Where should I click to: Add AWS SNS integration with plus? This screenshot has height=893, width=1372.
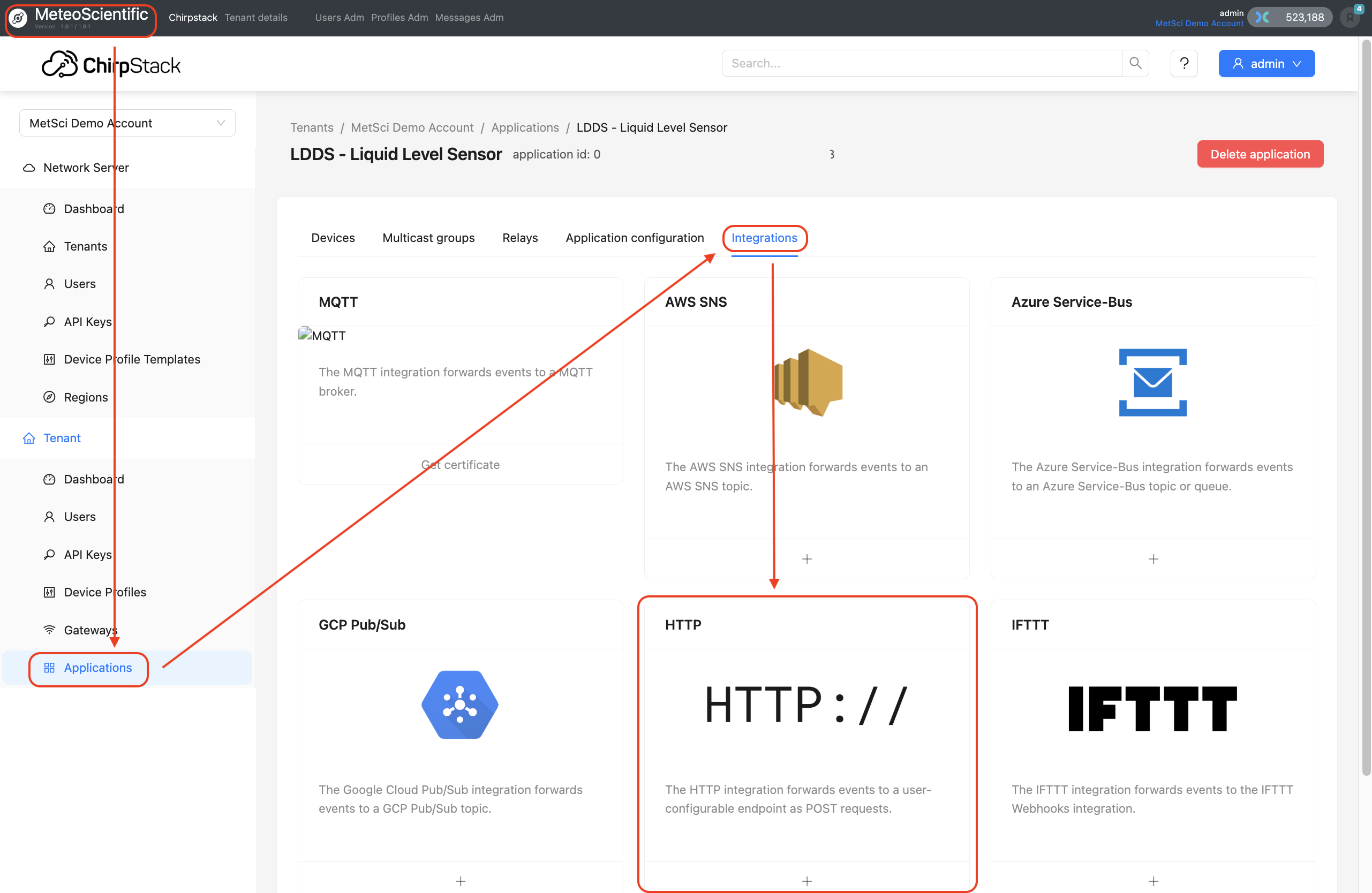(807, 559)
